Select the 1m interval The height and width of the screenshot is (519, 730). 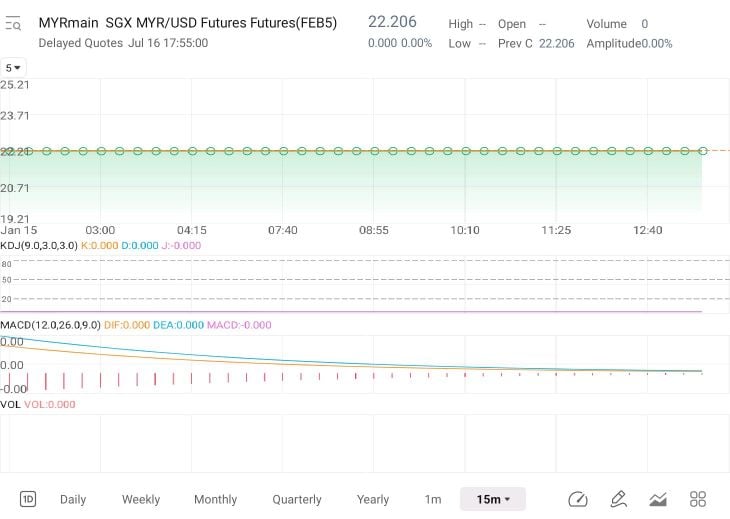click(x=433, y=499)
